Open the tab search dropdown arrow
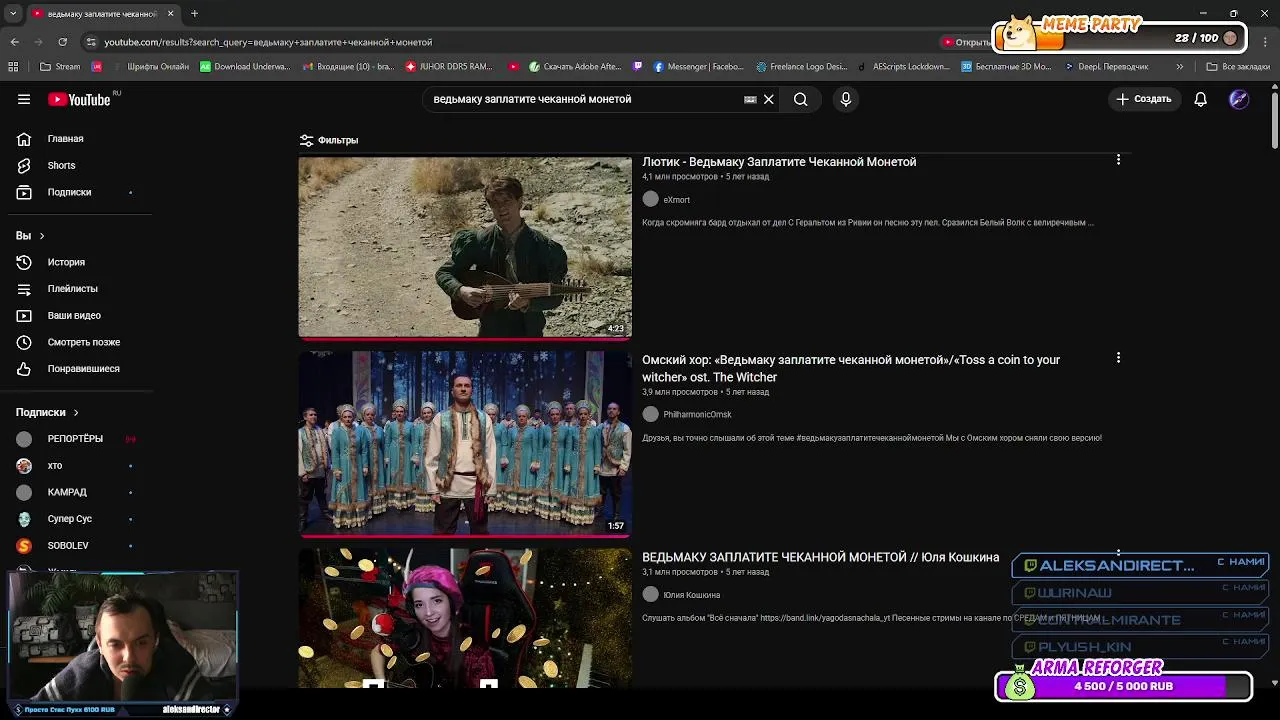The image size is (1280, 720). (12, 13)
